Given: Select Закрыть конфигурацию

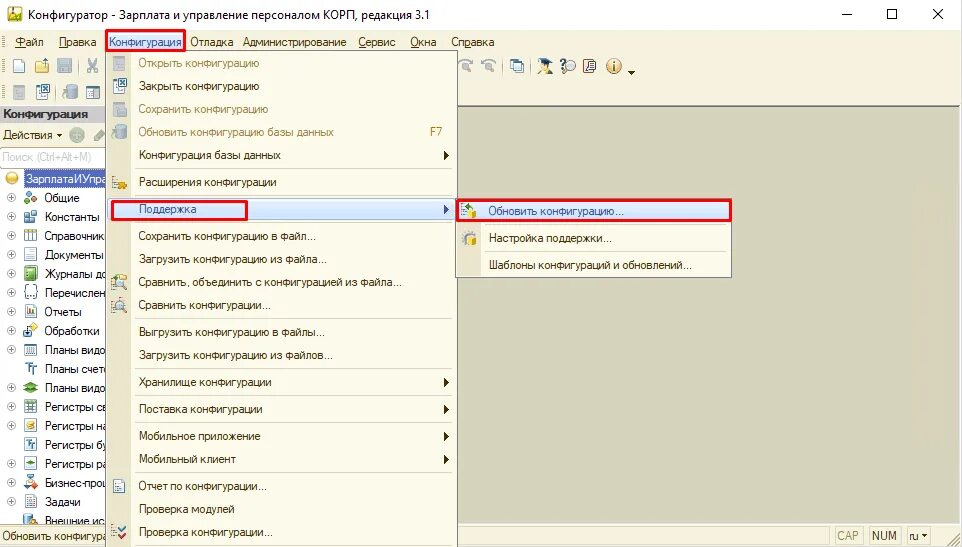Looking at the screenshot, I should pyautogui.click(x=282, y=86).
